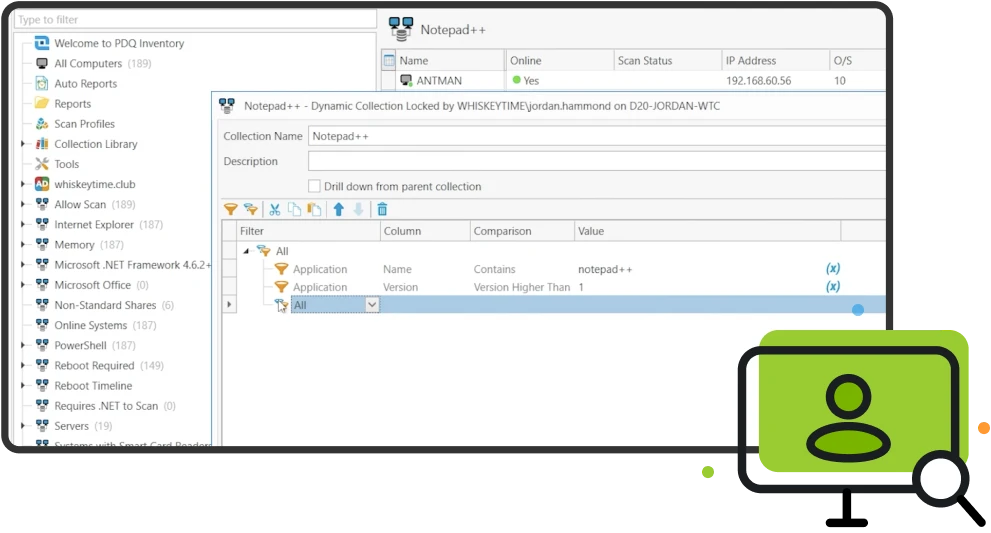Expand the Microsoft .NET Framework collection

click(23, 265)
